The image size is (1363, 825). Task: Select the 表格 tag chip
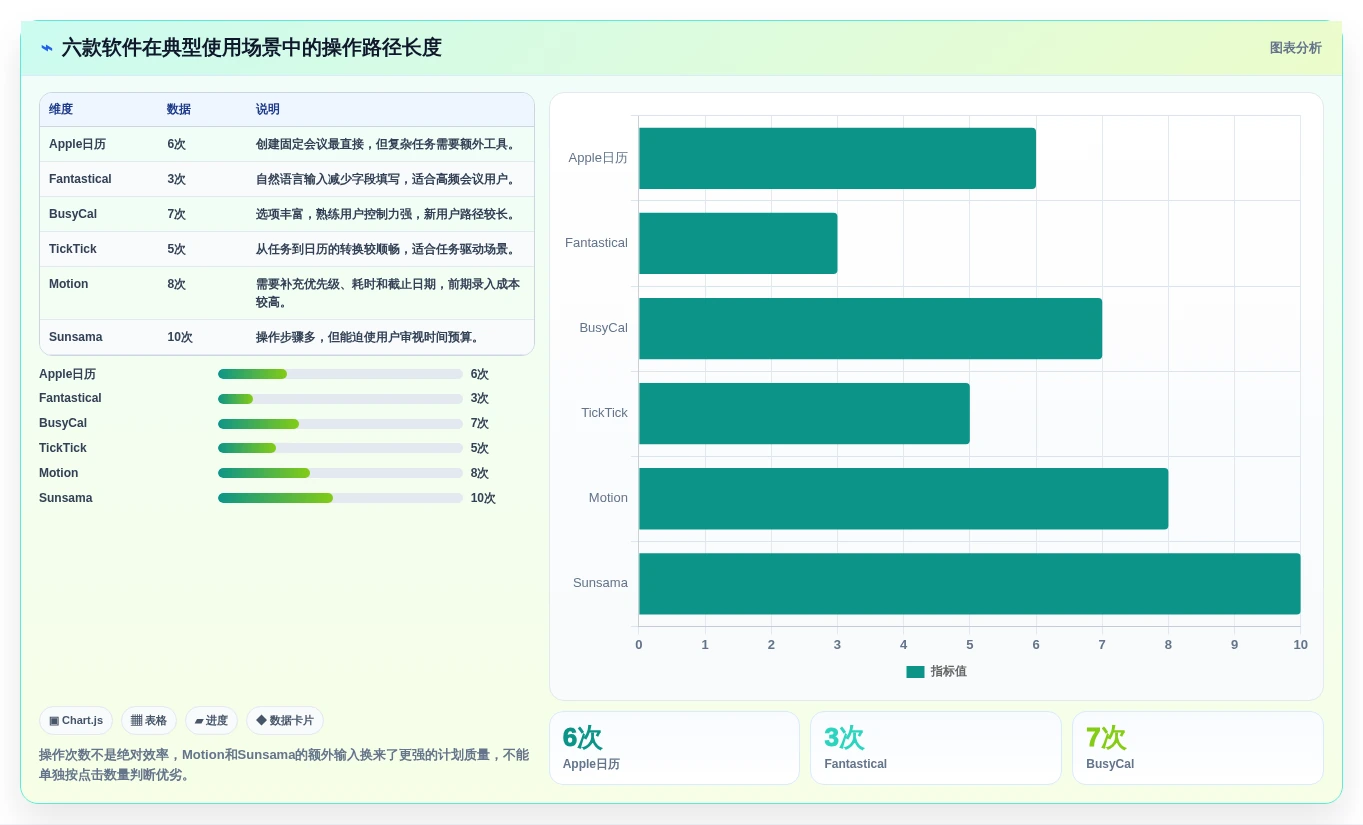click(149, 720)
